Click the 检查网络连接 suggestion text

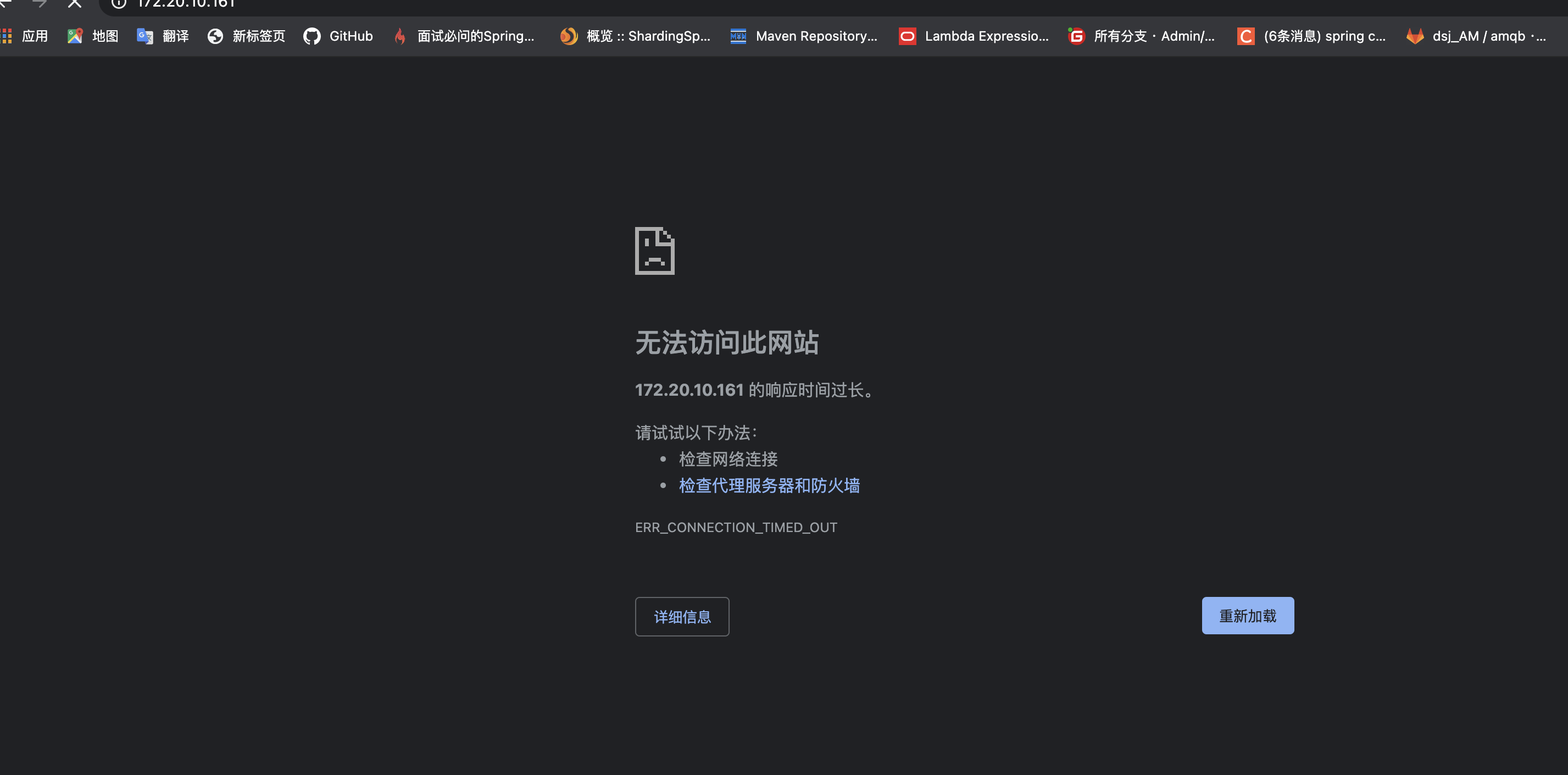728,459
